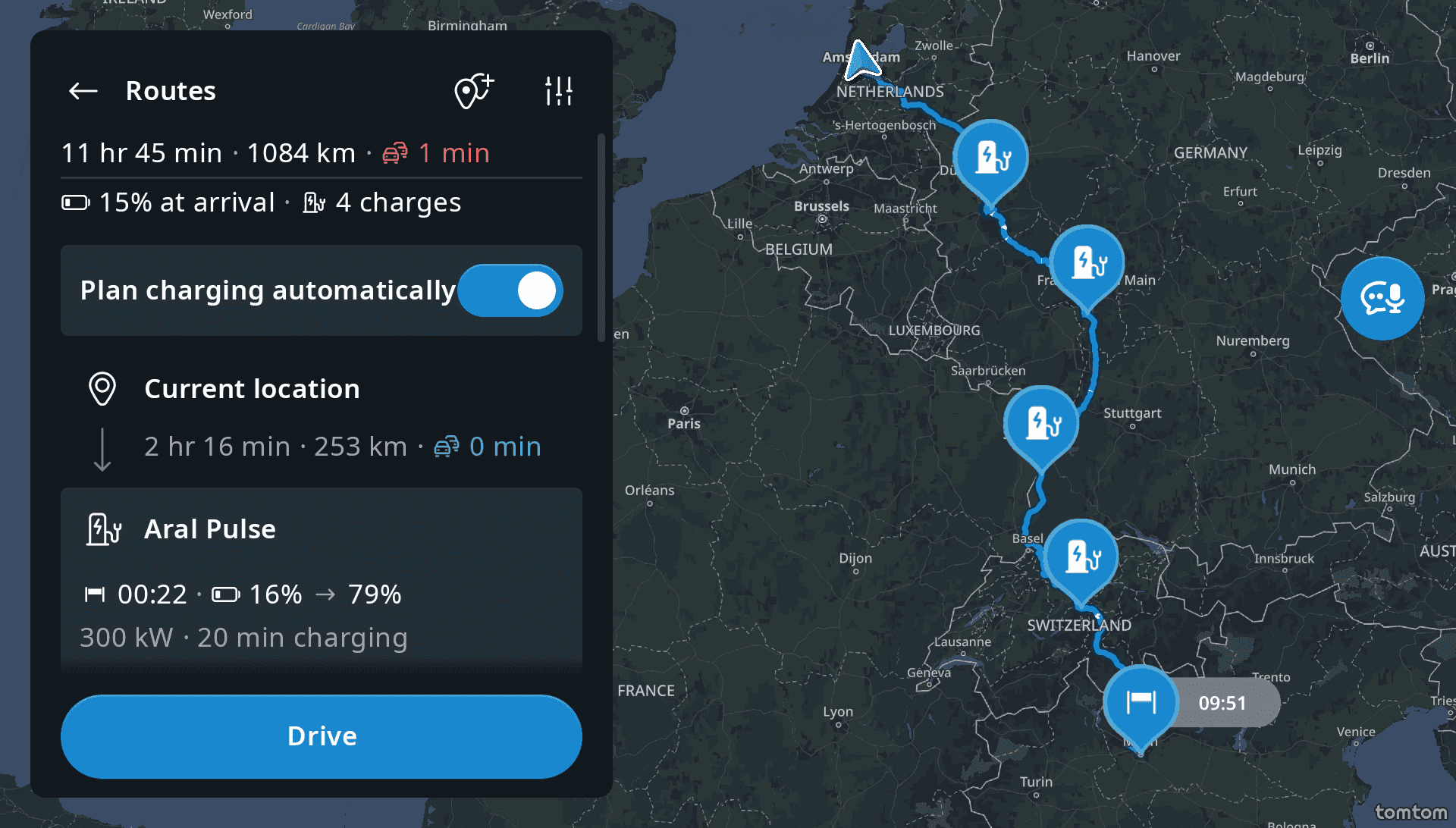The height and width of the screenshot is (828, 1456).
Task: Select the charging stop pin near Düsseldorf
Action: click(x=990, y=157)
